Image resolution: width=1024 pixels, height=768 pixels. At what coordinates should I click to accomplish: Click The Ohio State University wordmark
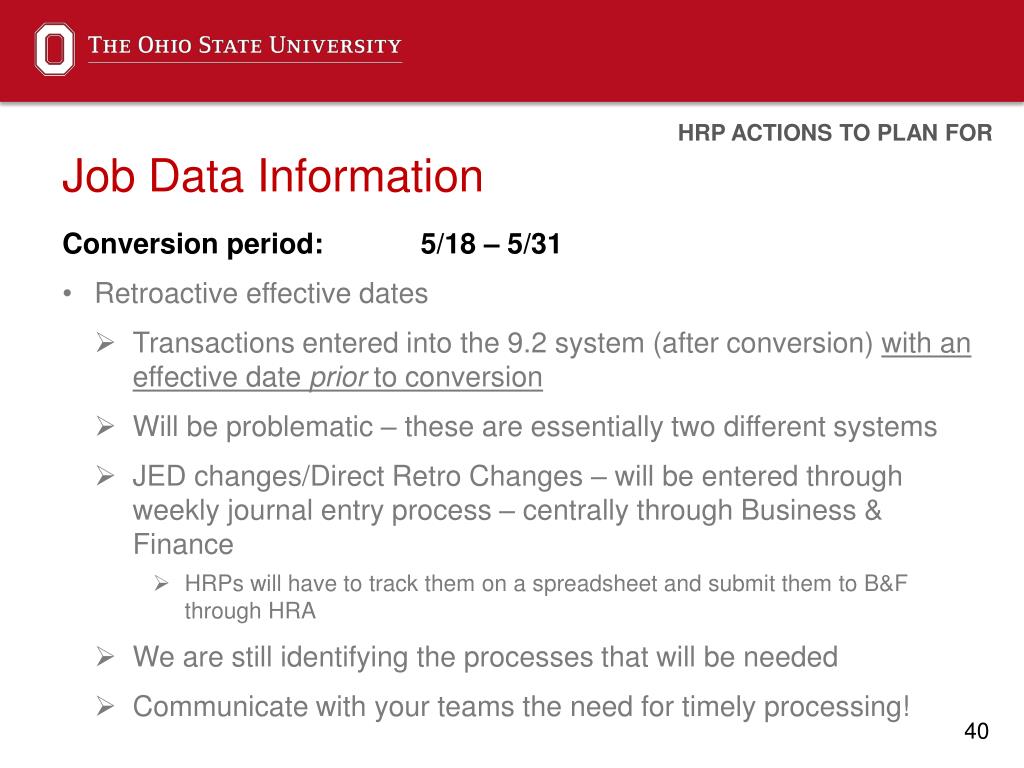pyautogui.click(x=245, y=45)
